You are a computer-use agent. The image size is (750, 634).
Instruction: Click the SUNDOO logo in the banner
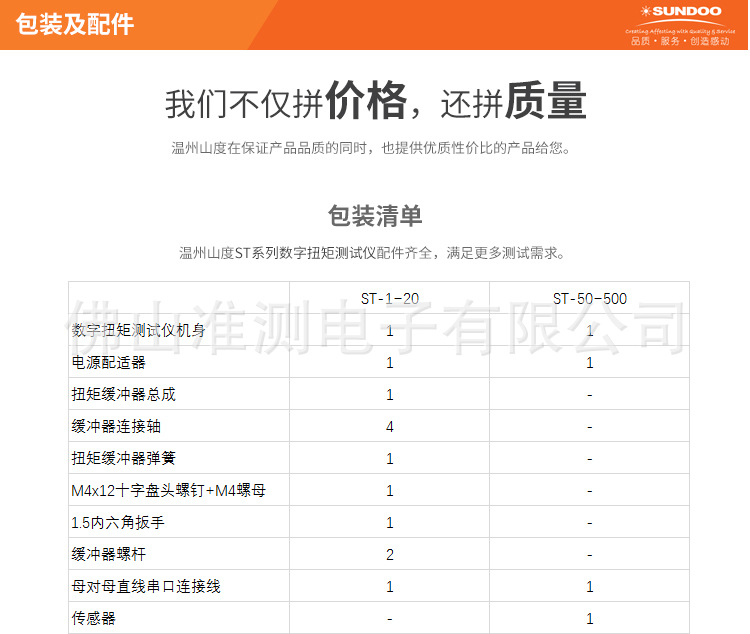(x=681, y=11)
